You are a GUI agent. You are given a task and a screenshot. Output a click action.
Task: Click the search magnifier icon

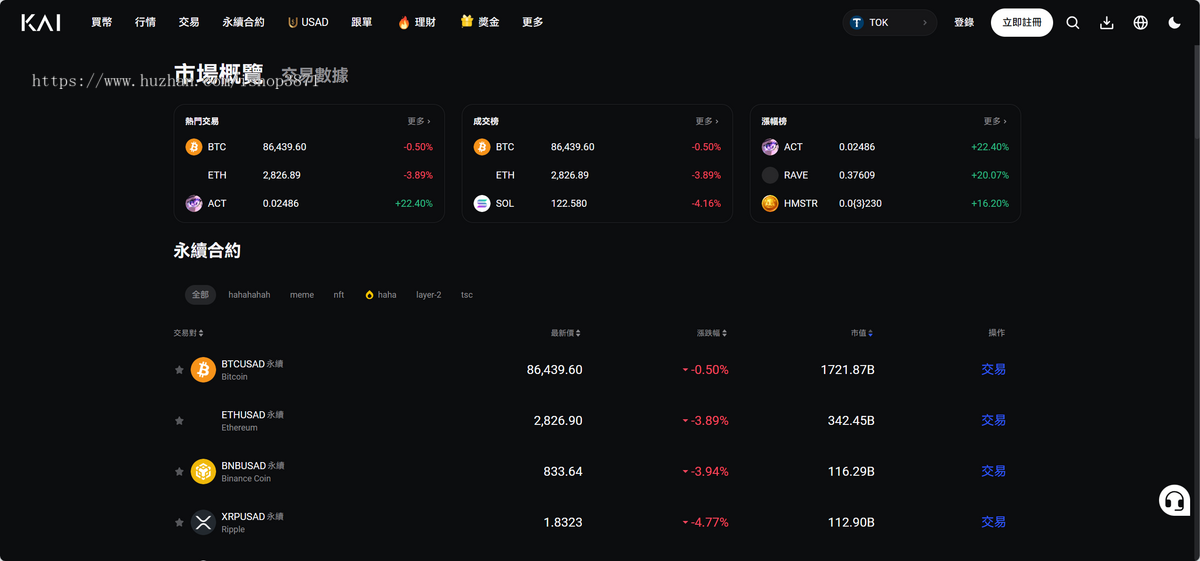1072,23
